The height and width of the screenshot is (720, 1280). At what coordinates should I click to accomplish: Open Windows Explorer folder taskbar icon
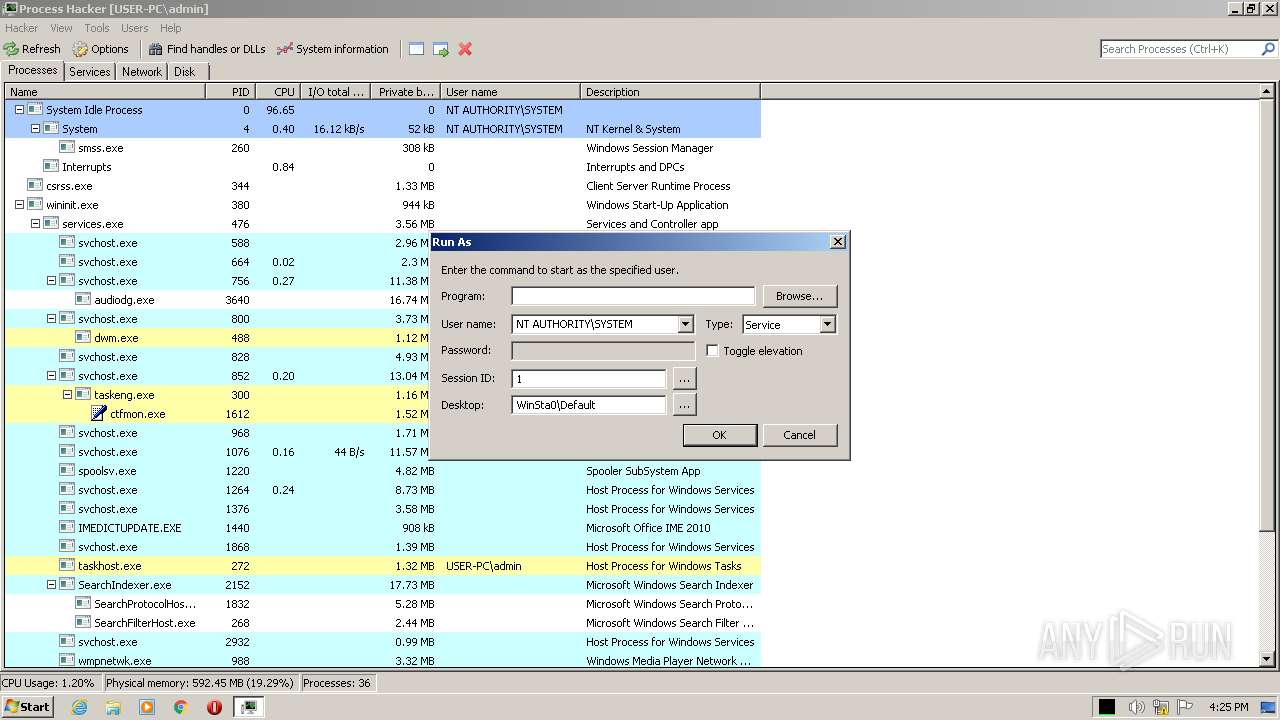coord(113,707)
